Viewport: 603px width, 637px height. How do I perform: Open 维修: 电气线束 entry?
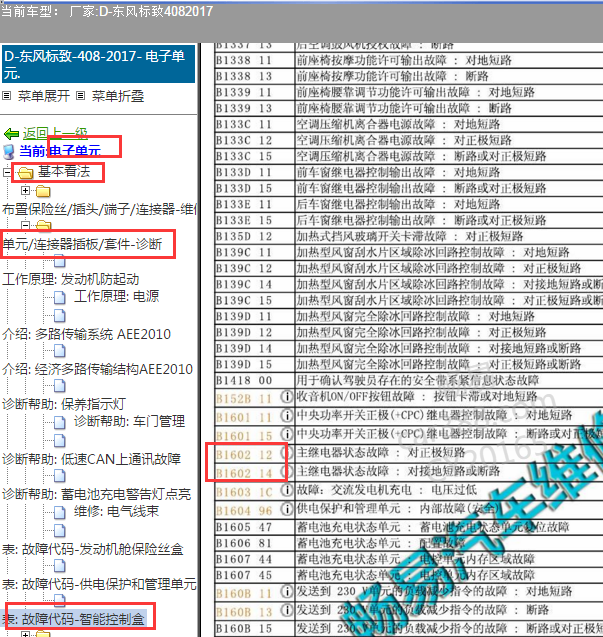click(x=116, y=511)
